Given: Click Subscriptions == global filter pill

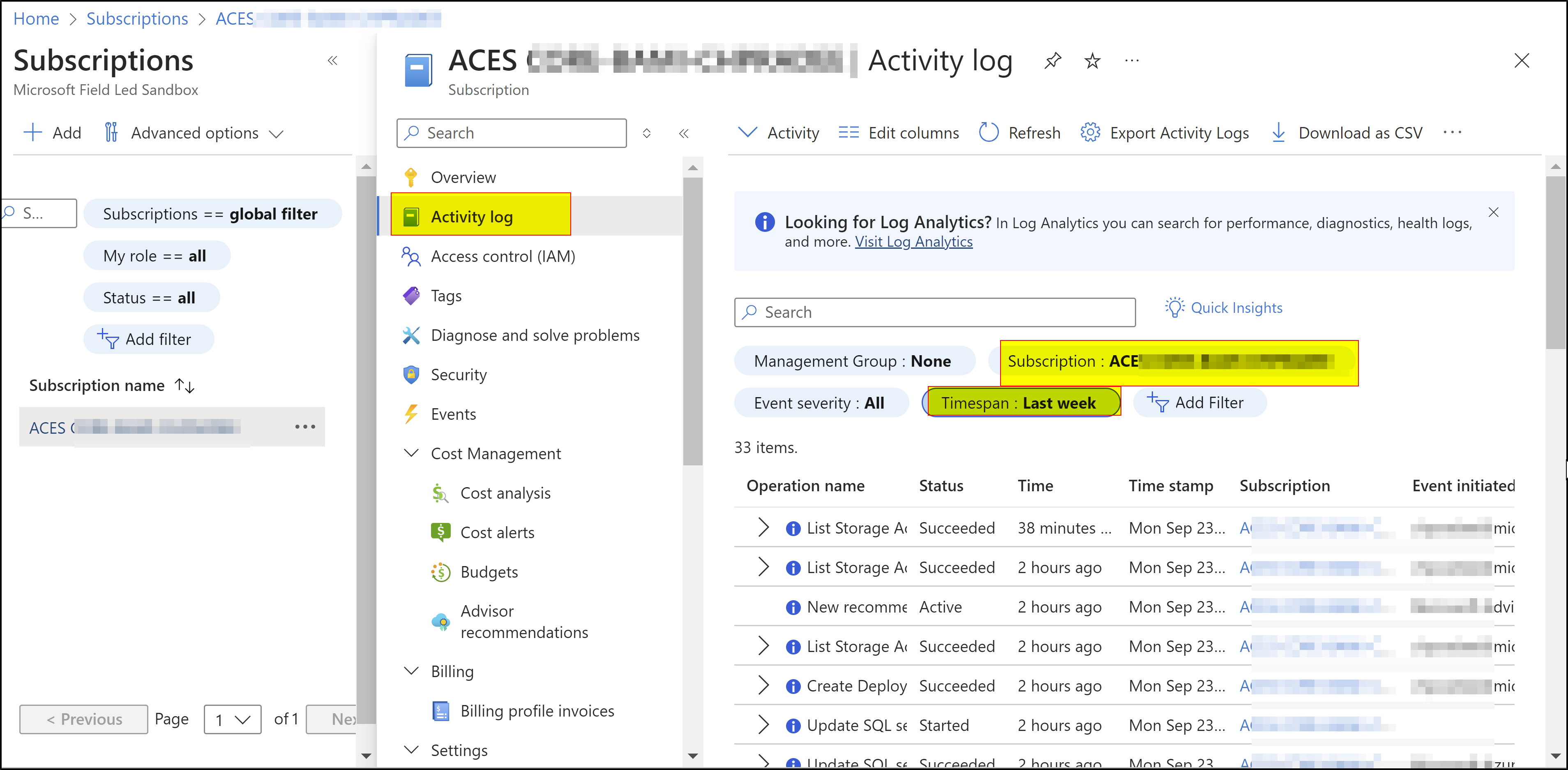Looking at the screenshot, I should 212,214.
